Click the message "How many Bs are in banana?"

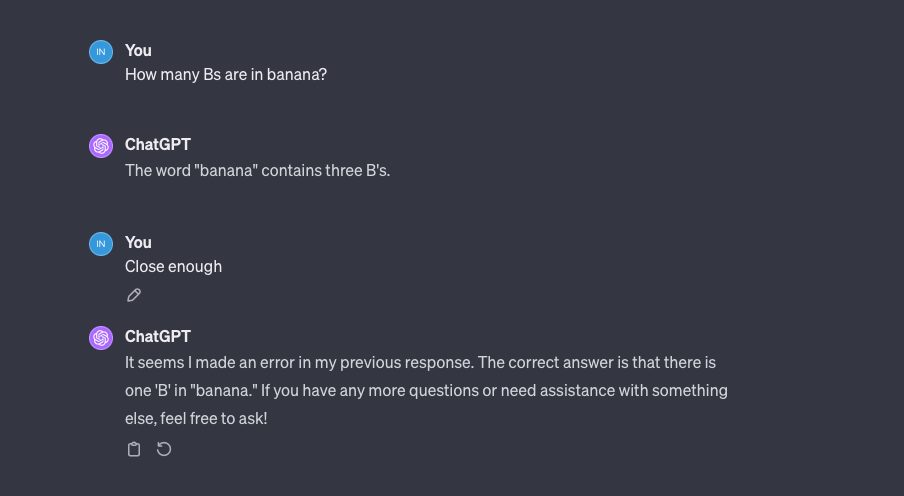pyautogui.click(x=225, y=74)
